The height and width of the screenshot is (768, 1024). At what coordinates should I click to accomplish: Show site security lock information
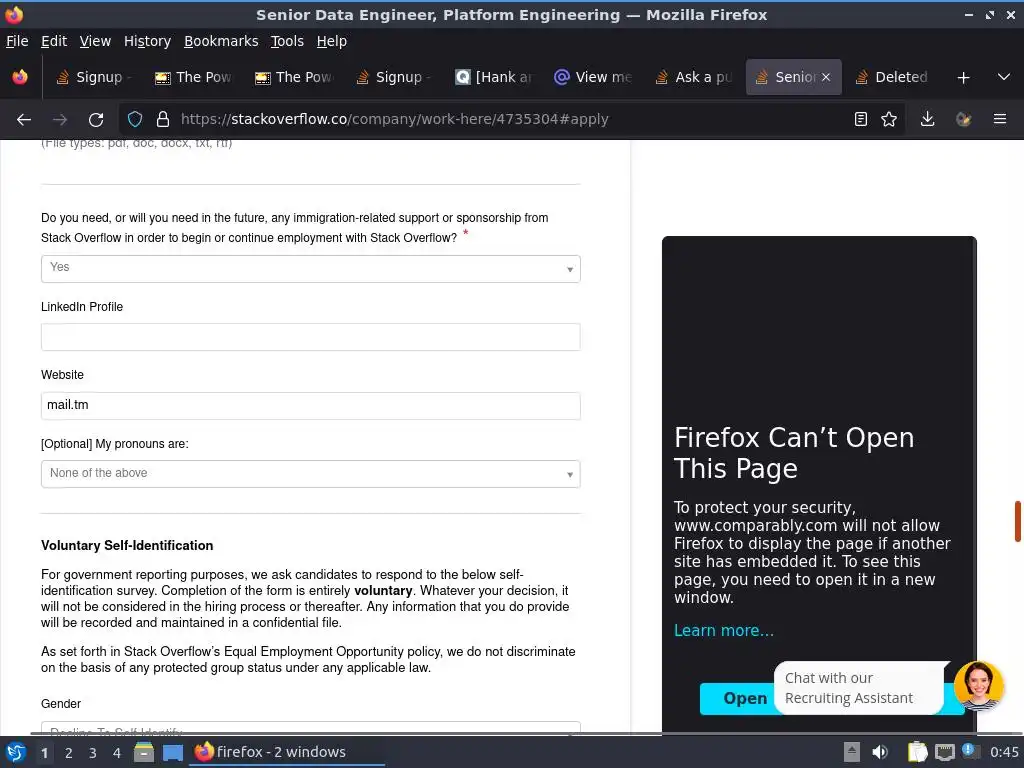pyautogui.click(x=163, y=119)
